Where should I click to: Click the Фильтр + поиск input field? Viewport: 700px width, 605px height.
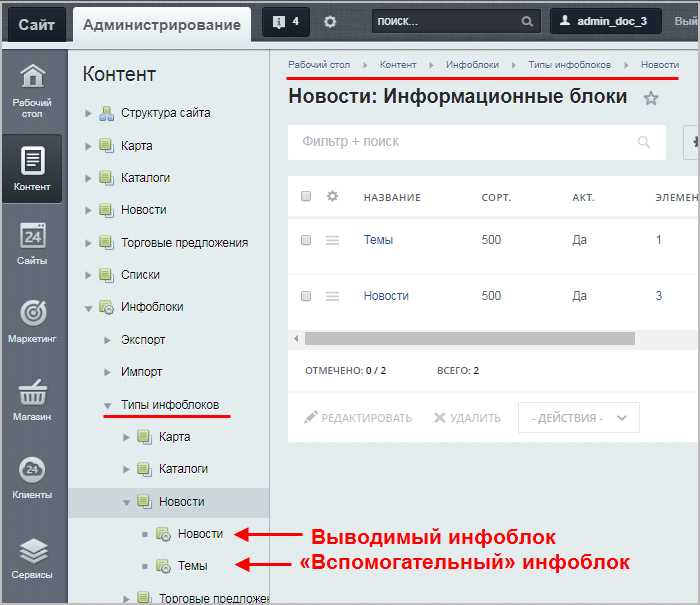point(477,142)
